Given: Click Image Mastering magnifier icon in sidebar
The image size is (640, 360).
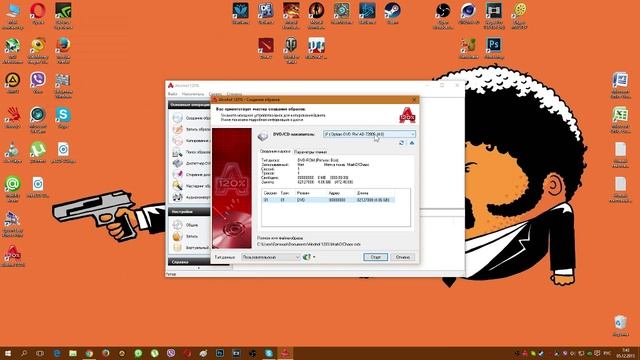Looking at the screenshot, I should (x=178, y=186).
